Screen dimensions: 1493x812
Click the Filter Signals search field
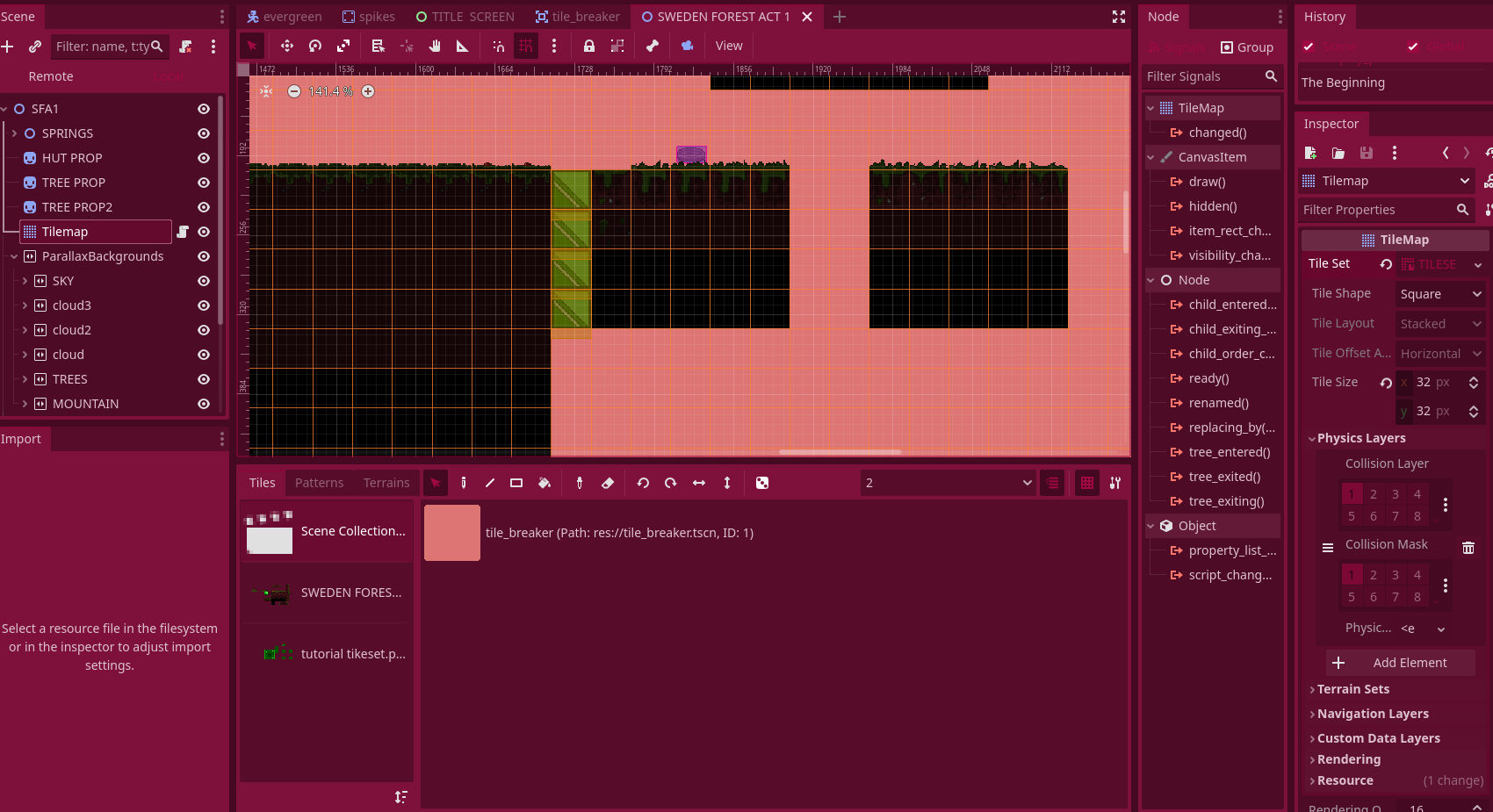1212,76
